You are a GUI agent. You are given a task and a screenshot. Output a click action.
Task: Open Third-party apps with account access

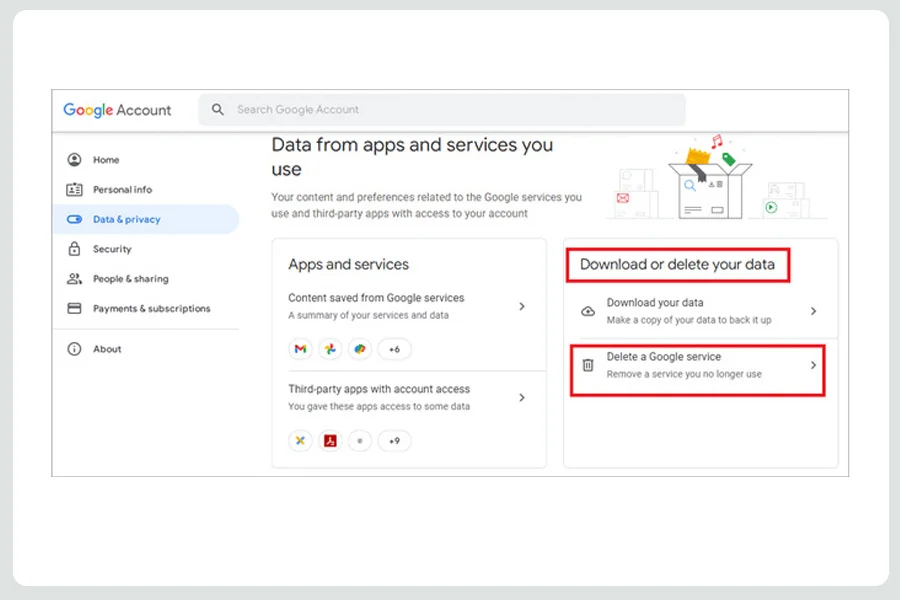pyautogui.click(x=409, y=397)
